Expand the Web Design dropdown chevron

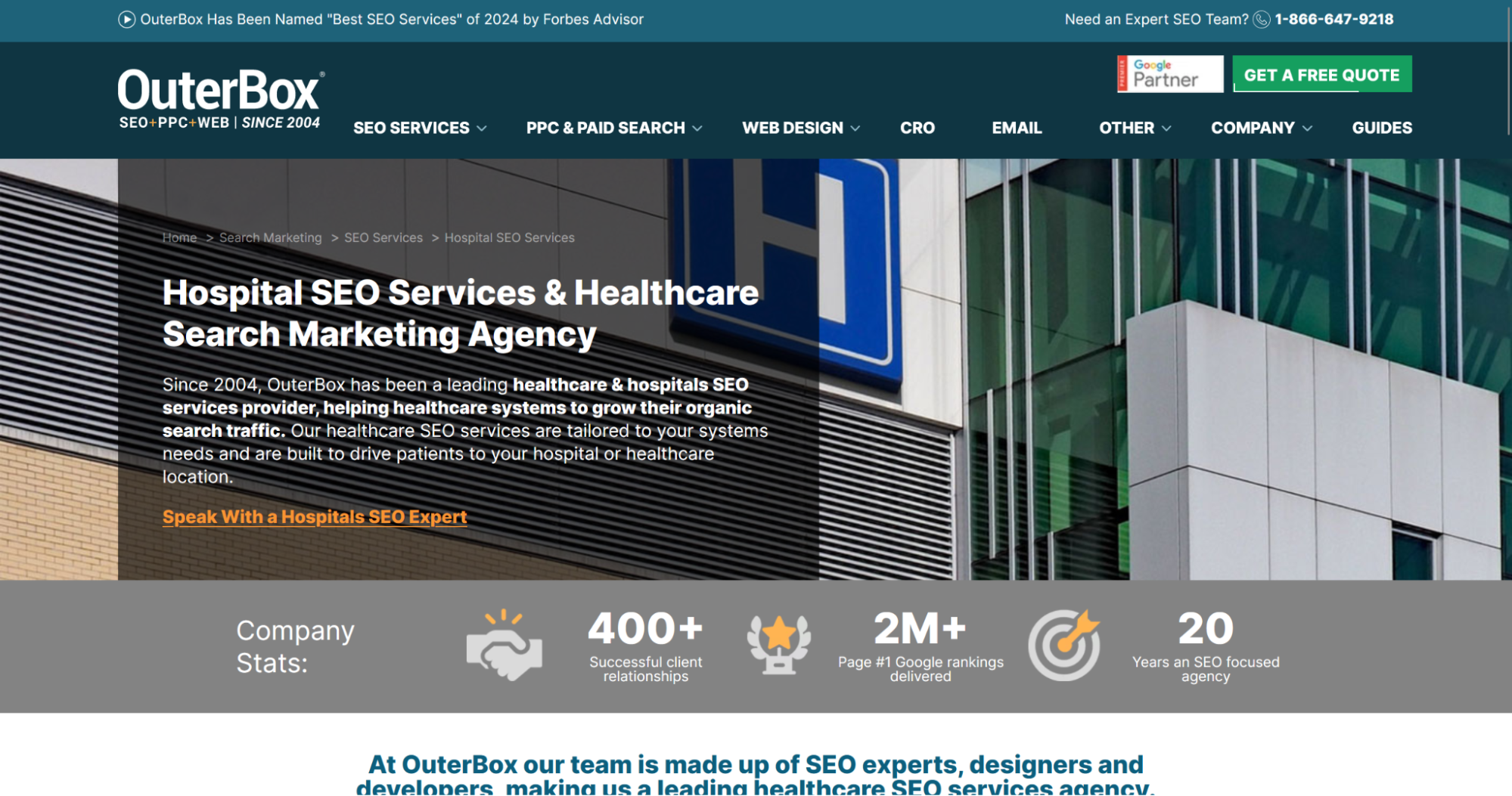point(855,129)
